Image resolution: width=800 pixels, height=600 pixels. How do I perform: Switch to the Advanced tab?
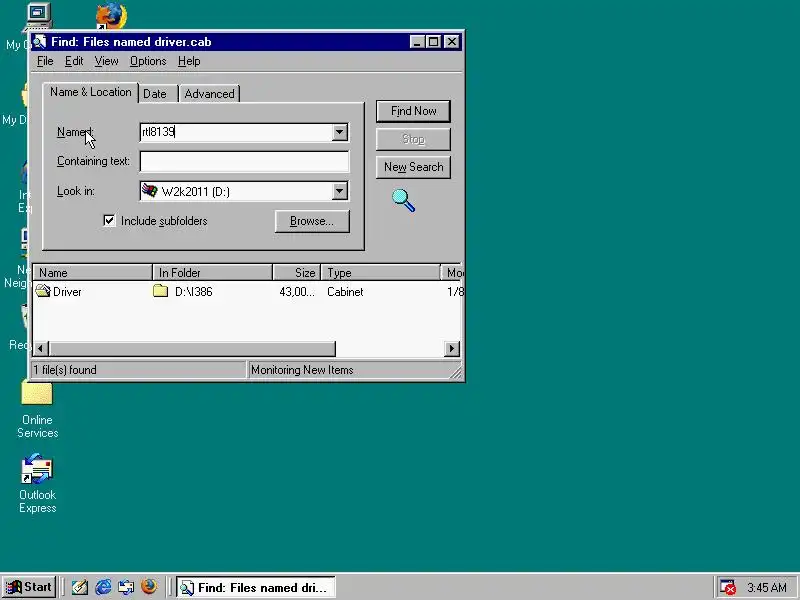point(210,94)
